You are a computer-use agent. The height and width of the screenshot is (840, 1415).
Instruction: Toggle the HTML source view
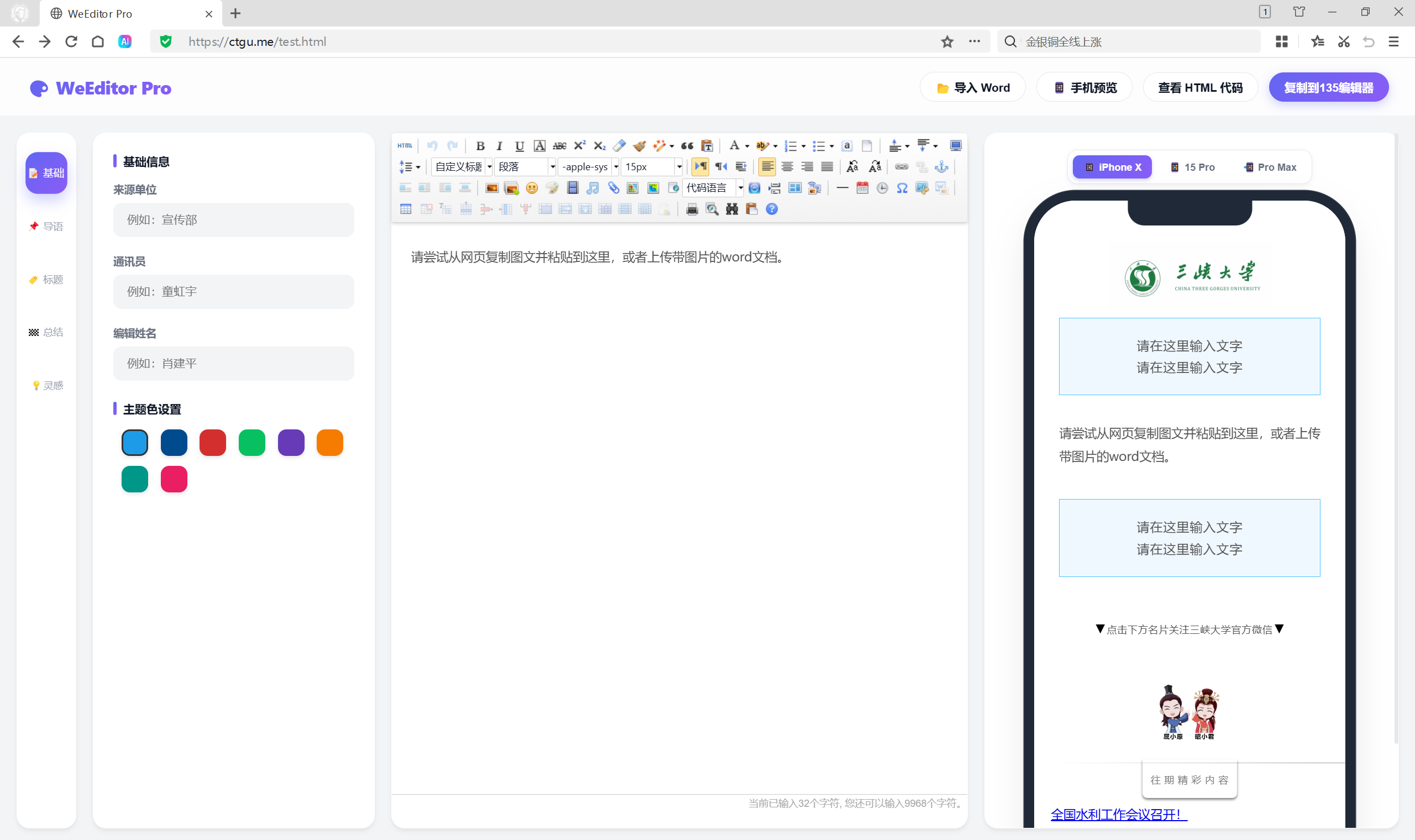tap(405, 145)
